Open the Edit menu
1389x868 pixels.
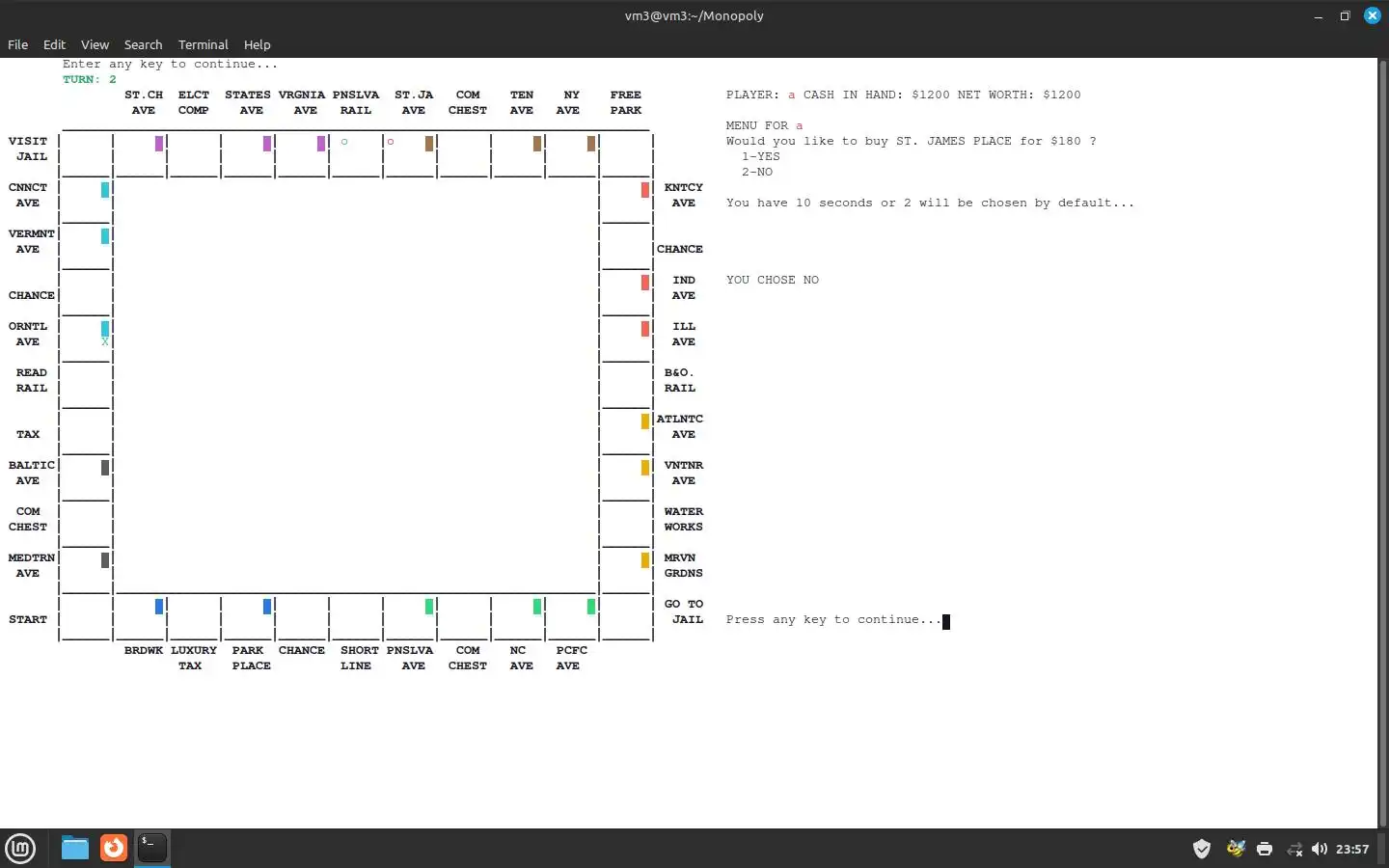pyautogui.click(x=54, y=44)
